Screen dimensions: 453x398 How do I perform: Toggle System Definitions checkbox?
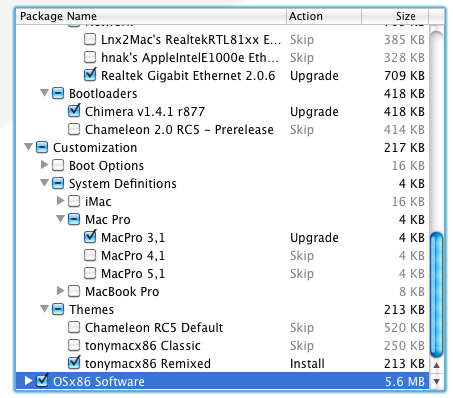coord(58,183)
